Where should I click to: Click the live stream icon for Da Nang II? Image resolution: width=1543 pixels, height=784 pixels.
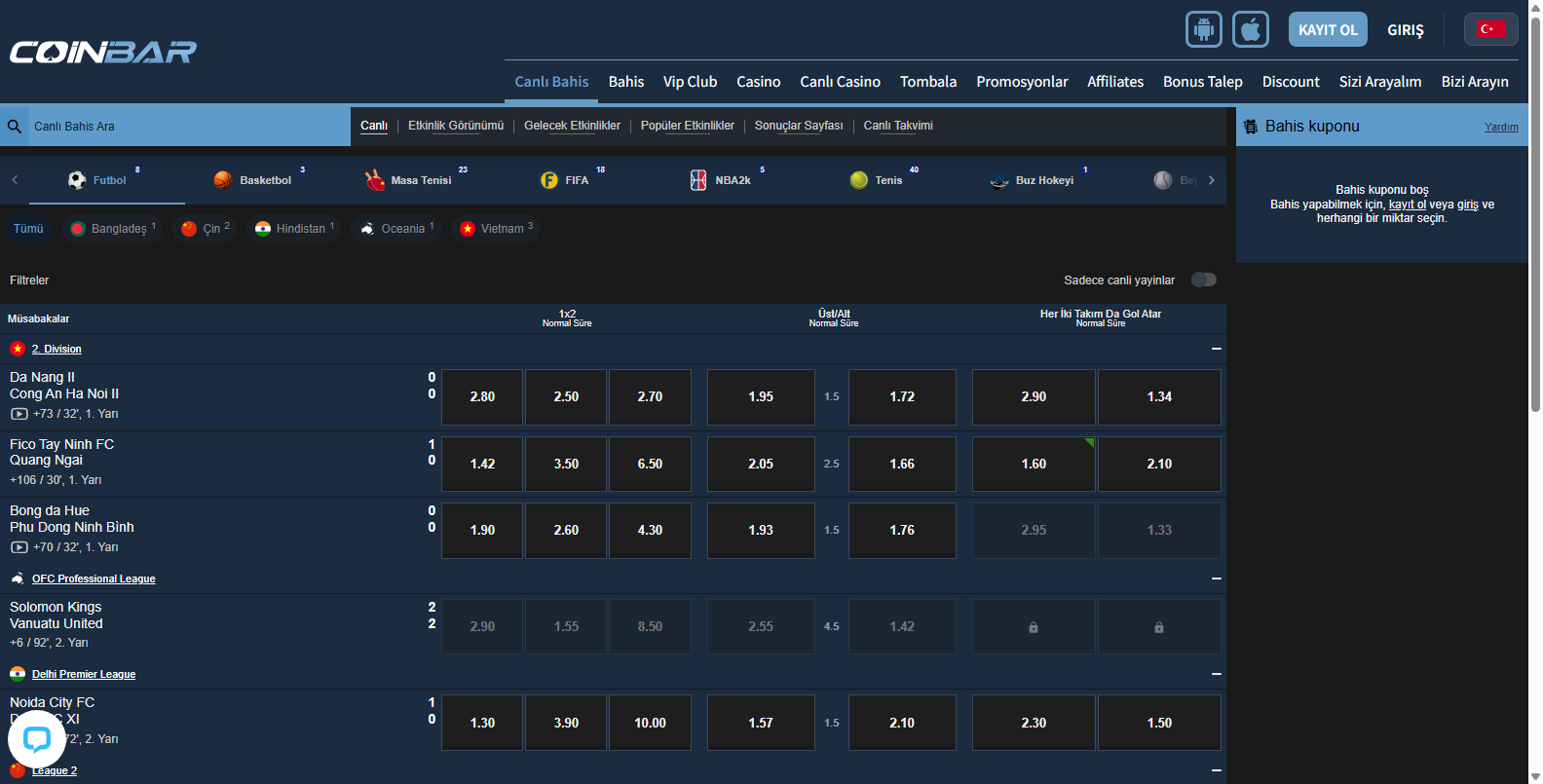click(x=19, y=414)
